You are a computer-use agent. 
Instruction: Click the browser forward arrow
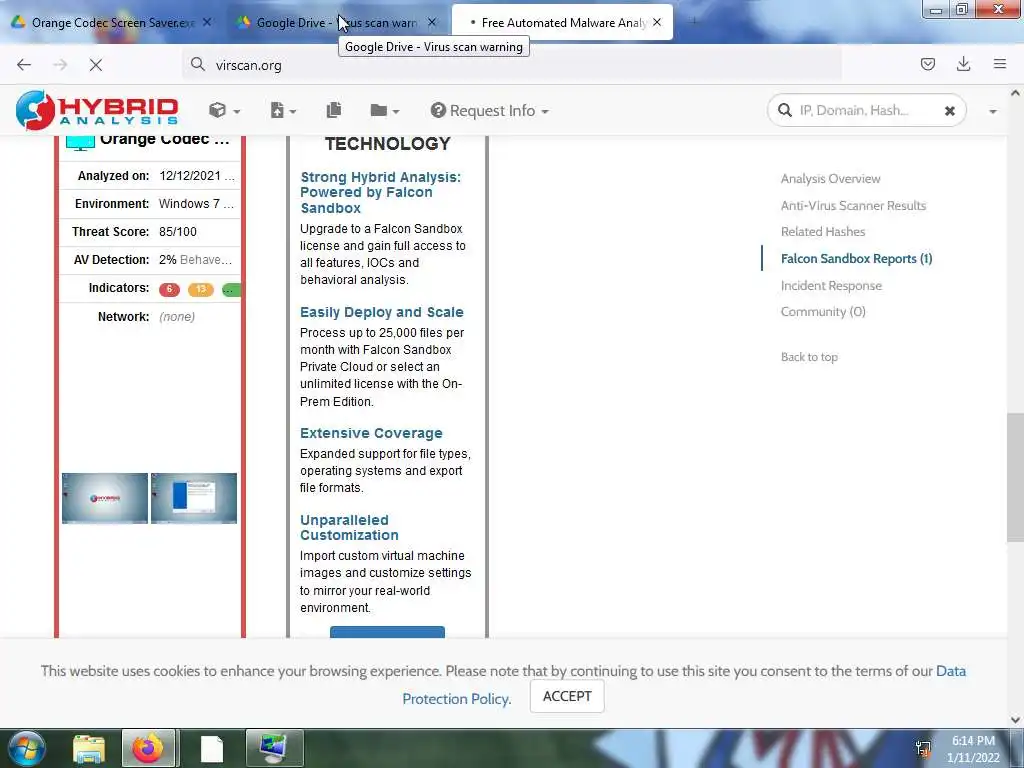(x=60, y=65)
